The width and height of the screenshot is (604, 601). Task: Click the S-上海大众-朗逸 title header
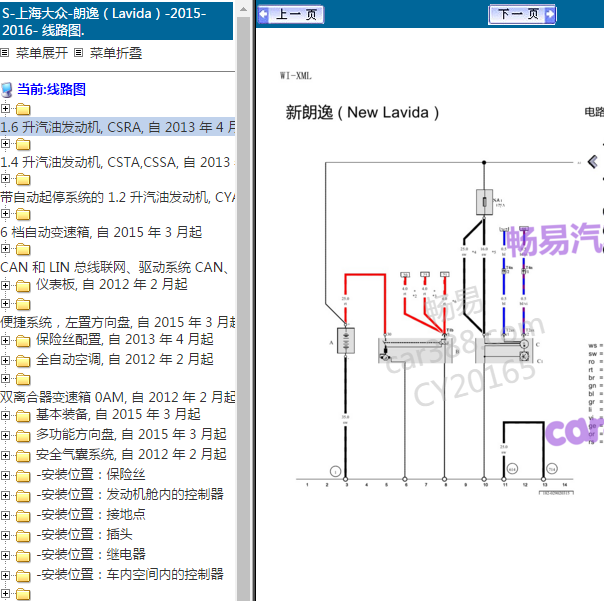[x=116, y=21]
